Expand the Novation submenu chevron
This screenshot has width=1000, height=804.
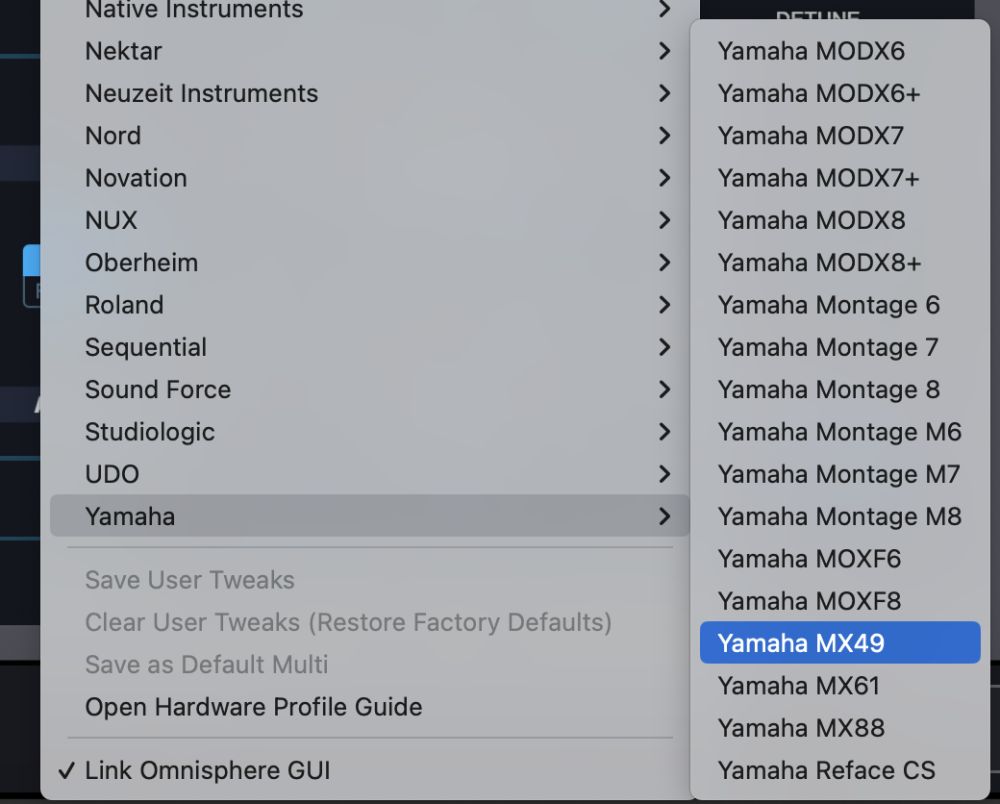pyautogui.click(x=664, y=178)
